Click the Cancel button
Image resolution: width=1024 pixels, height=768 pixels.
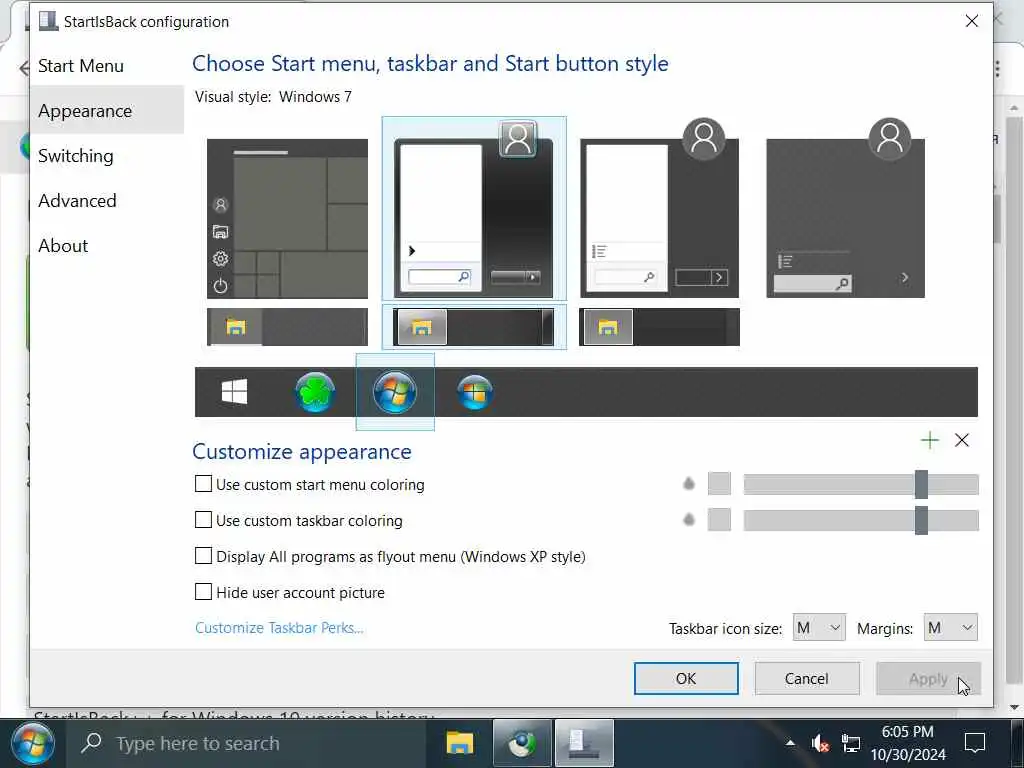coord(807,679)
